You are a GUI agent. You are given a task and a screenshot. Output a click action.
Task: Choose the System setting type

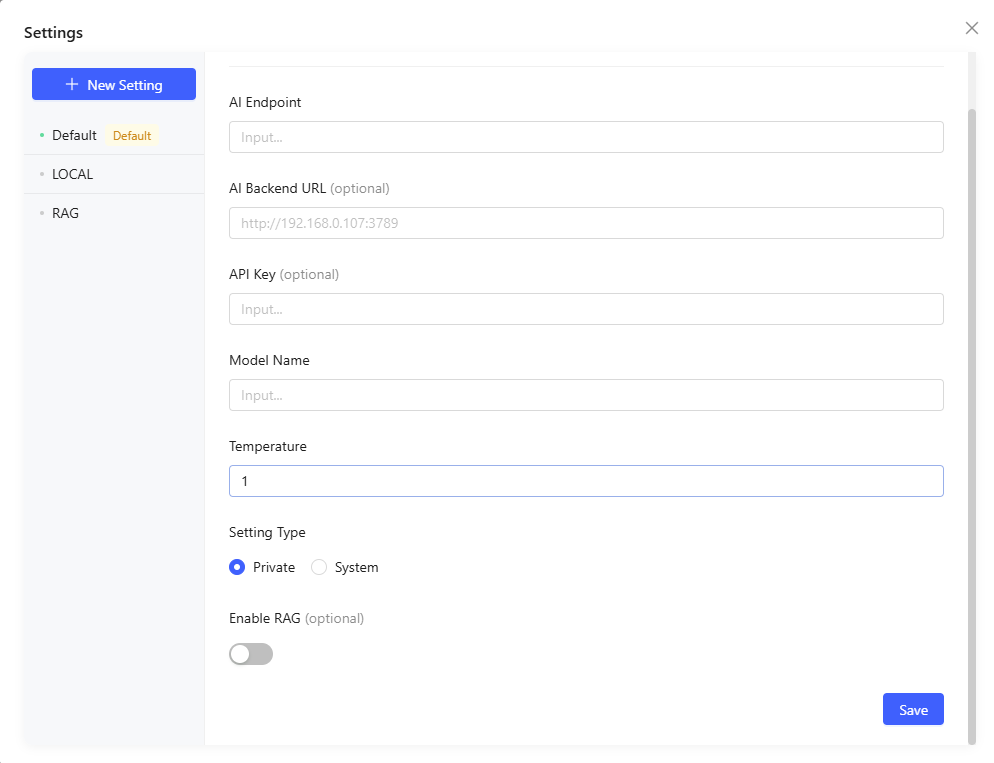point(320,567)
